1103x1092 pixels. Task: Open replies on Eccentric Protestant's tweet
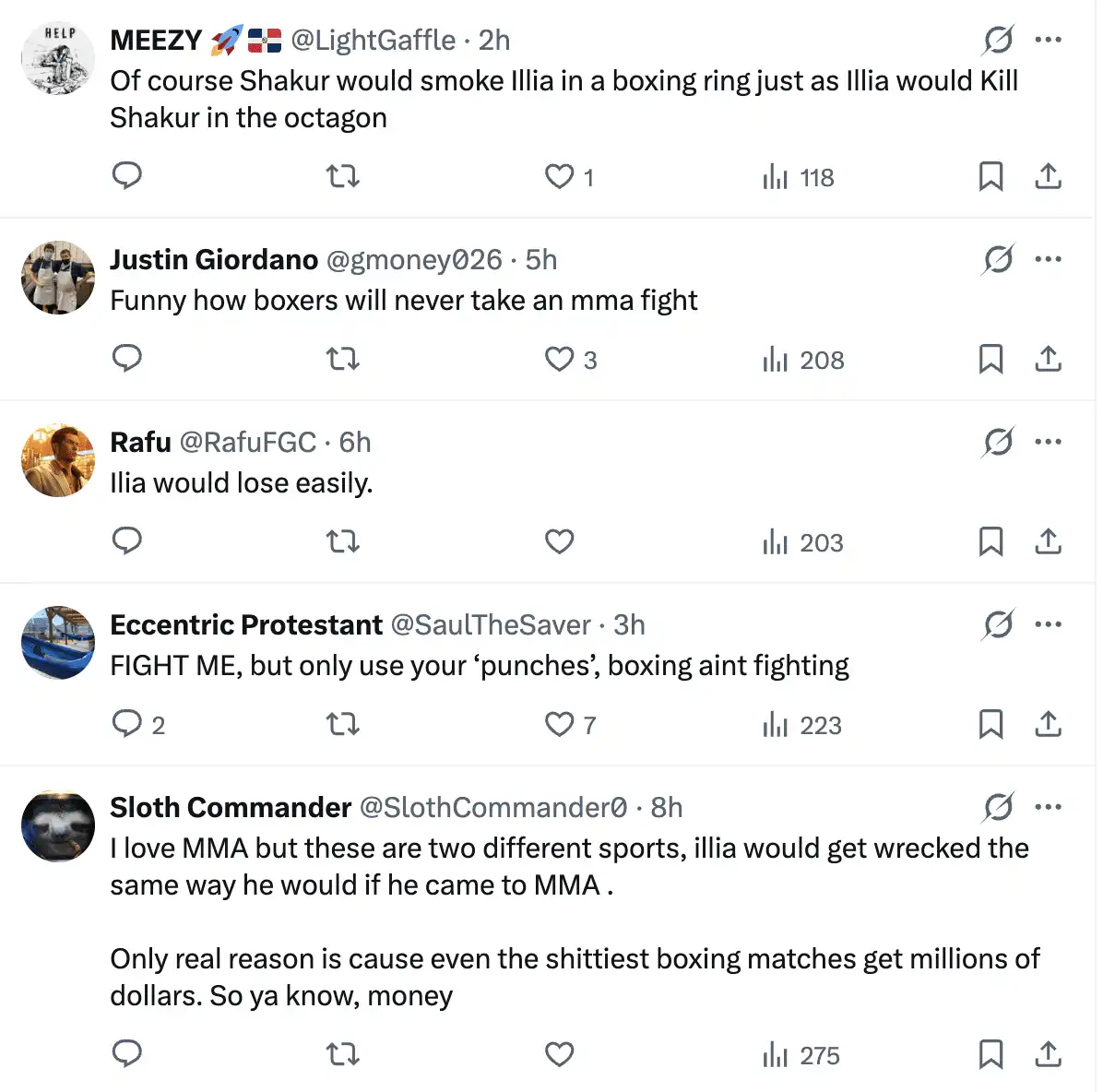127,723
